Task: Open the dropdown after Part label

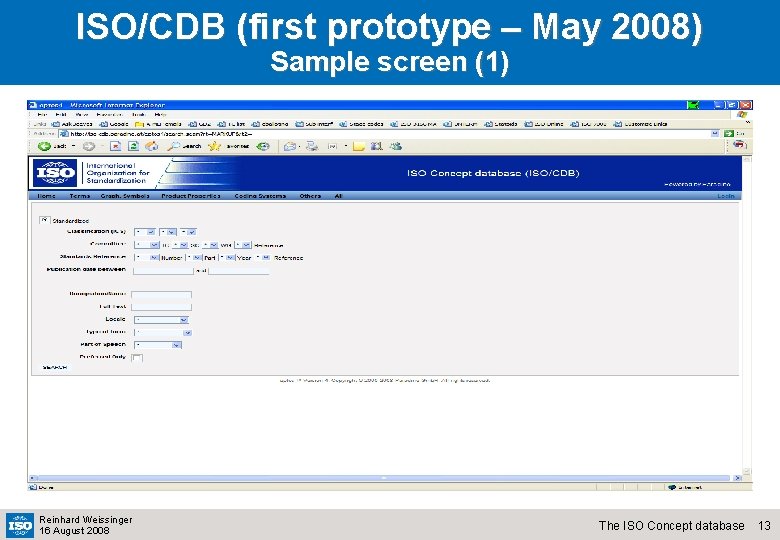Action: pos(227,258)
